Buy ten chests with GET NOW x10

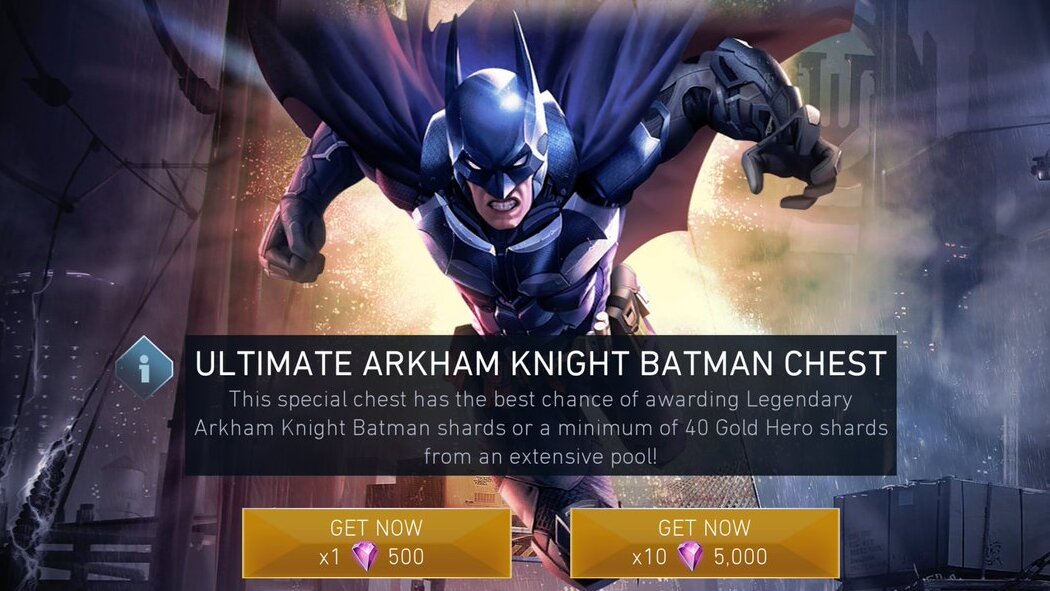(x=704, y=543)
